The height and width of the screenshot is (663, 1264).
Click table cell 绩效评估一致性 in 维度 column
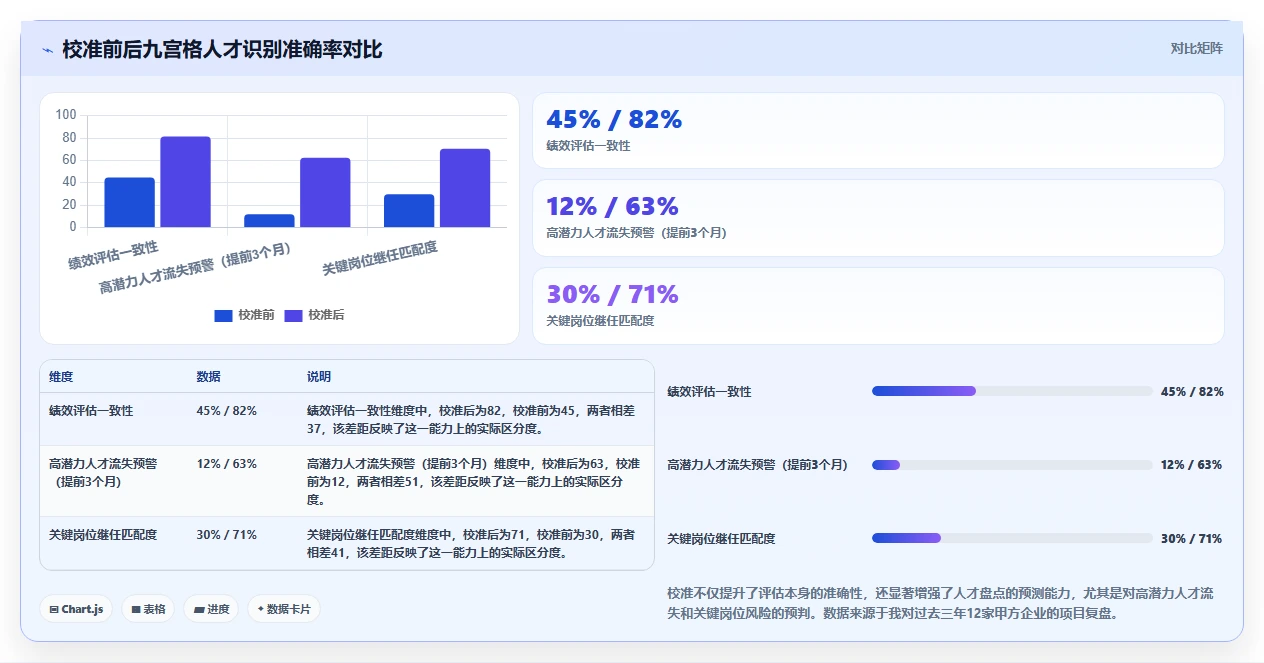(91, 411)
